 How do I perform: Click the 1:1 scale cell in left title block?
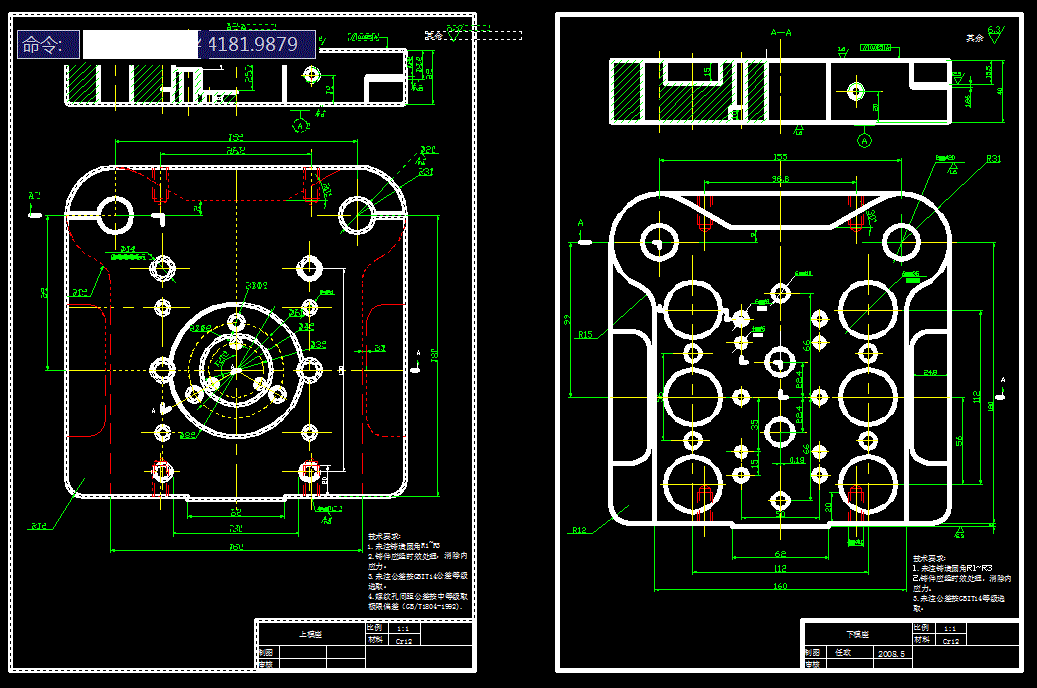[x=403, y=628]
